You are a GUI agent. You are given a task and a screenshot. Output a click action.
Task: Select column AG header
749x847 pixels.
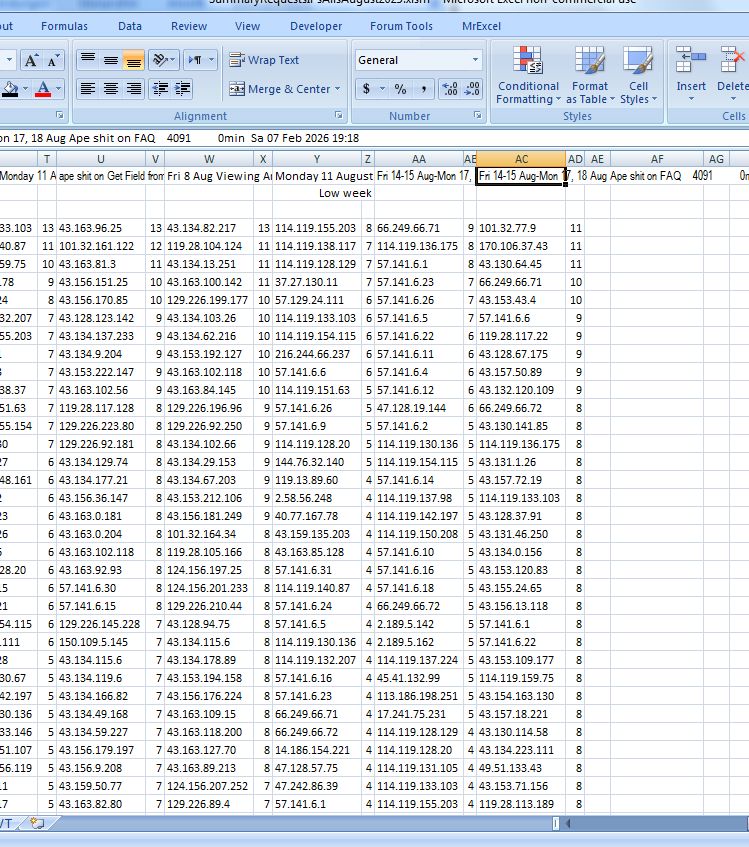(717, 159)
